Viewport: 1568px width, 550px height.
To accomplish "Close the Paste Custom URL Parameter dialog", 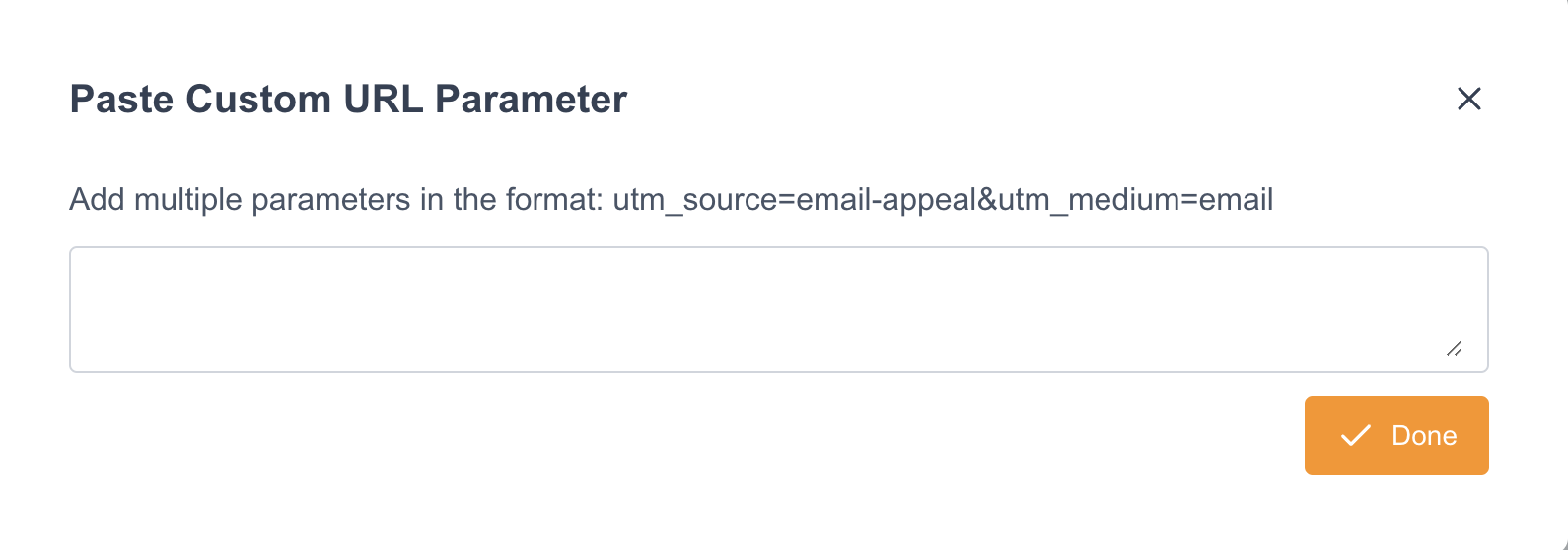I will point(1468,99).
